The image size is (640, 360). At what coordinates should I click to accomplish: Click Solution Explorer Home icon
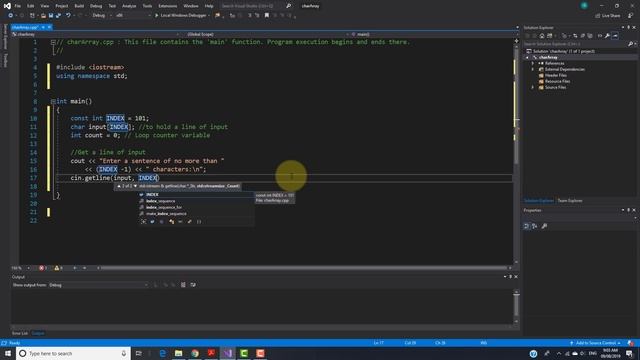pyautogui.click(x=542, y=36)
